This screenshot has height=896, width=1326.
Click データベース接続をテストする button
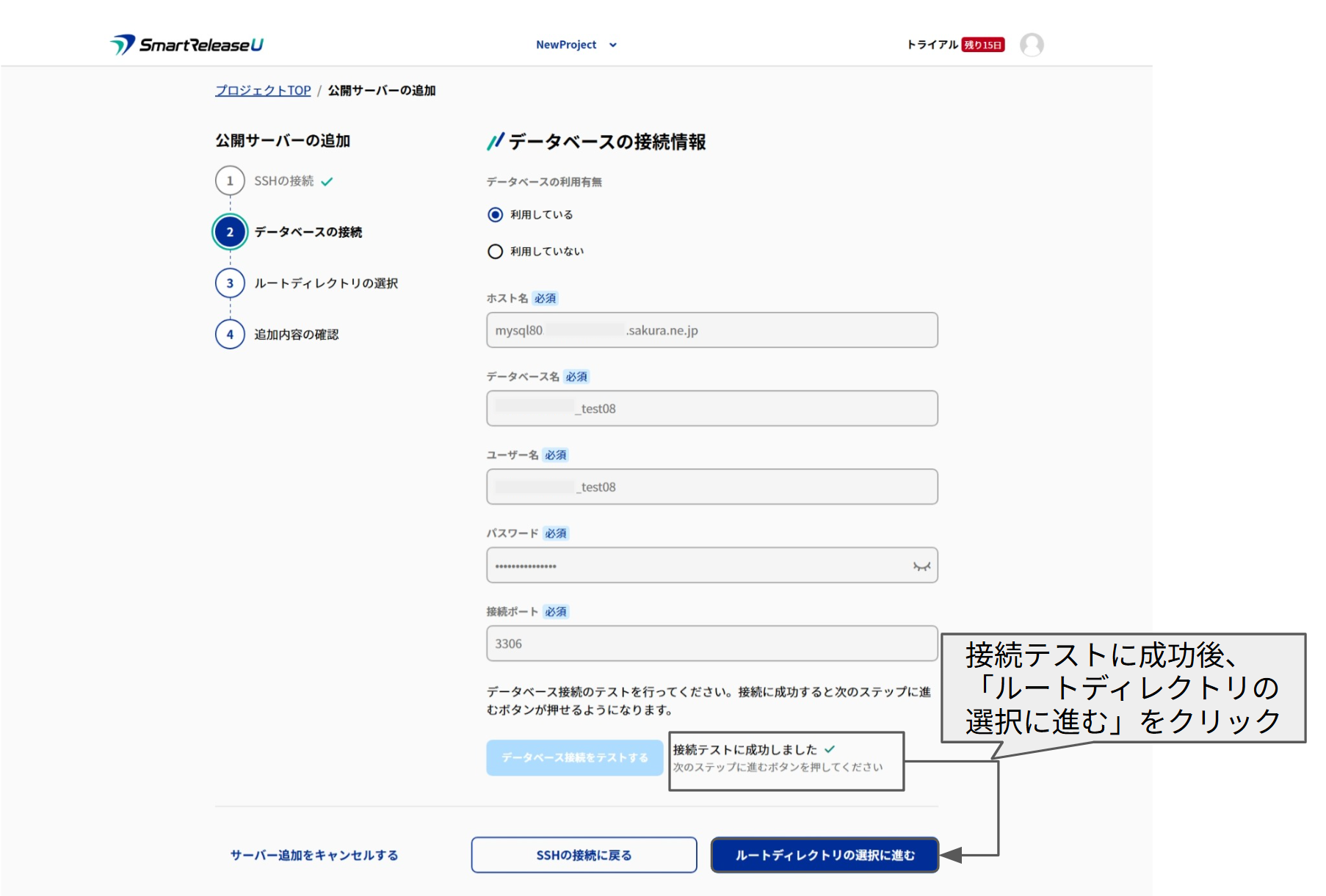pos(574,757)
